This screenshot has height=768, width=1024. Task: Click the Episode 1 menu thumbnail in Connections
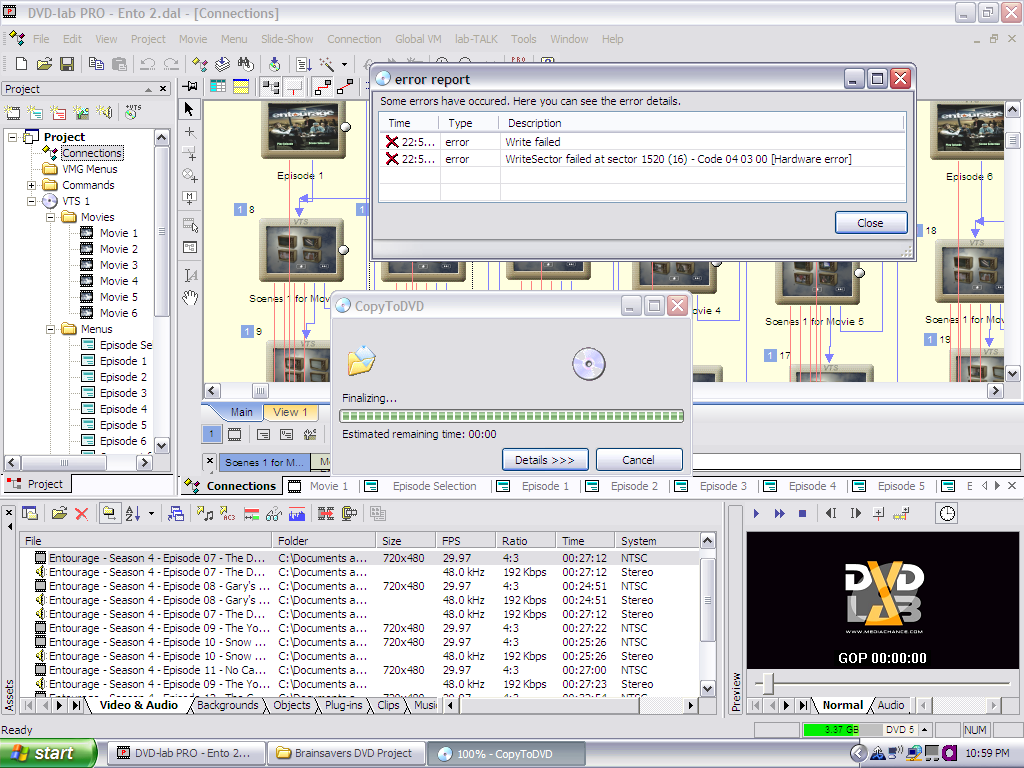(303, 129)
